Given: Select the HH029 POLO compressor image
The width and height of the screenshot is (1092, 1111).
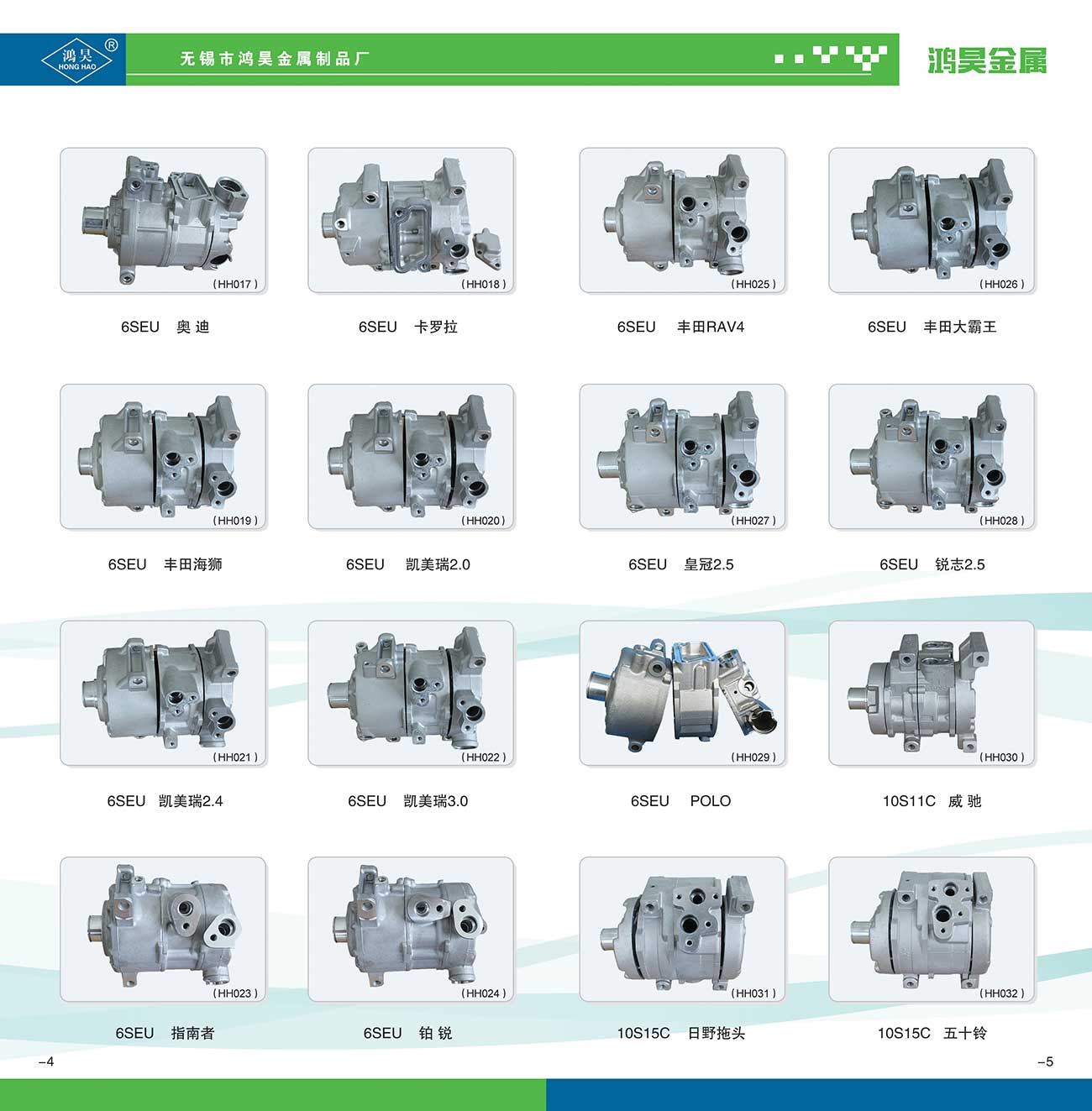Looking at the screenshot, I should click(682, 693).
